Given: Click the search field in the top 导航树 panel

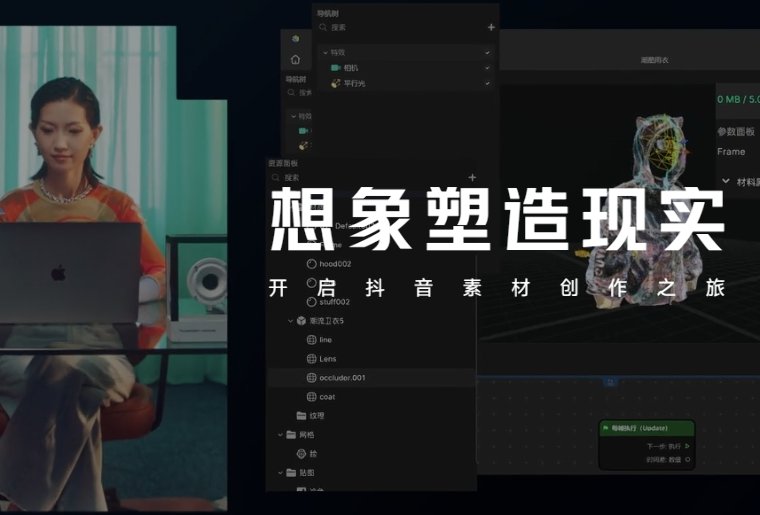Looking at the screenshot, I should point(401,28).
